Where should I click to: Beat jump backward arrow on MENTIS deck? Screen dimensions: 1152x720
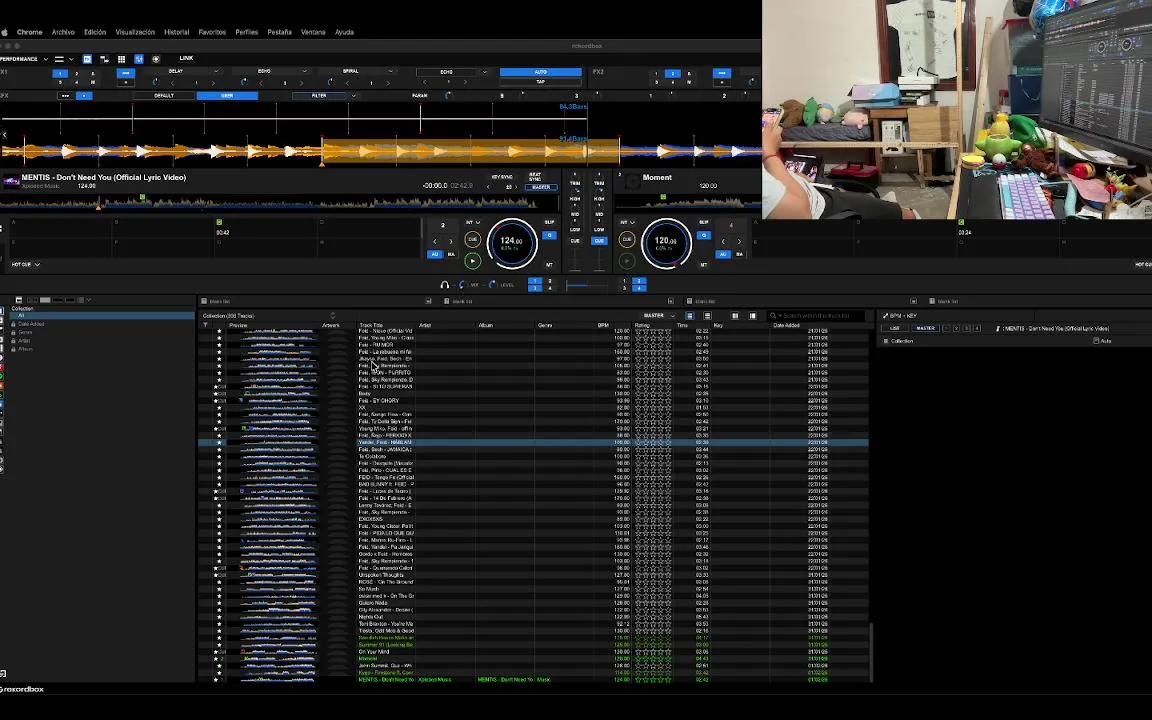(x=435, y=241)
